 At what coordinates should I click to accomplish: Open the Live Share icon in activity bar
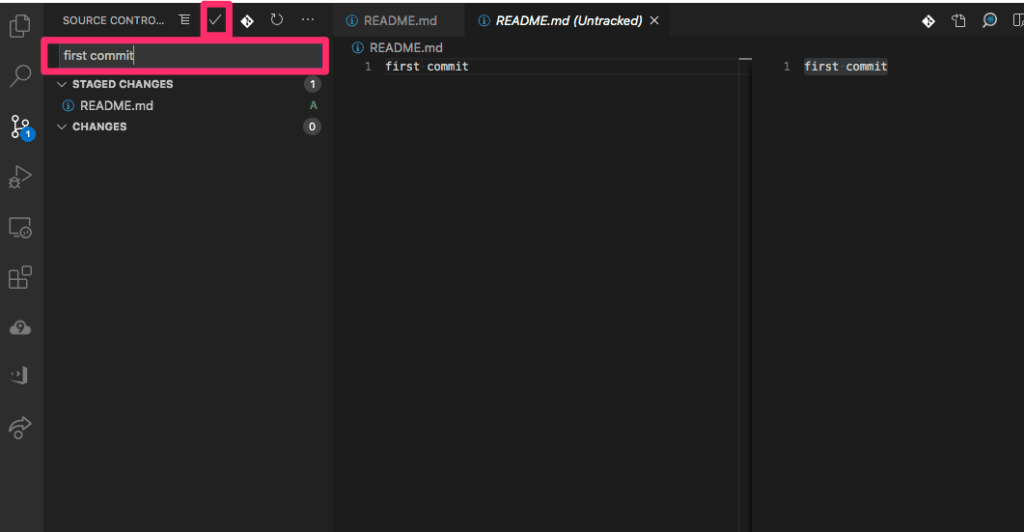[x=20, y=427]
